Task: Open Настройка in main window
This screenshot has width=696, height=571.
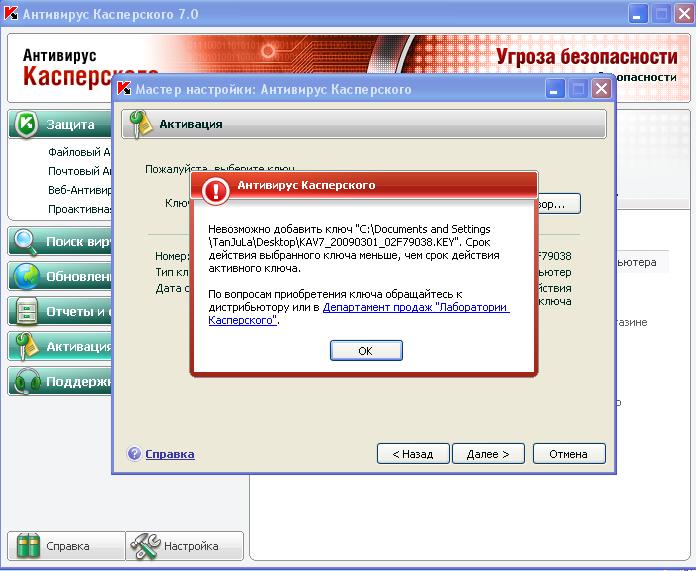Action: tap(185, 546)
